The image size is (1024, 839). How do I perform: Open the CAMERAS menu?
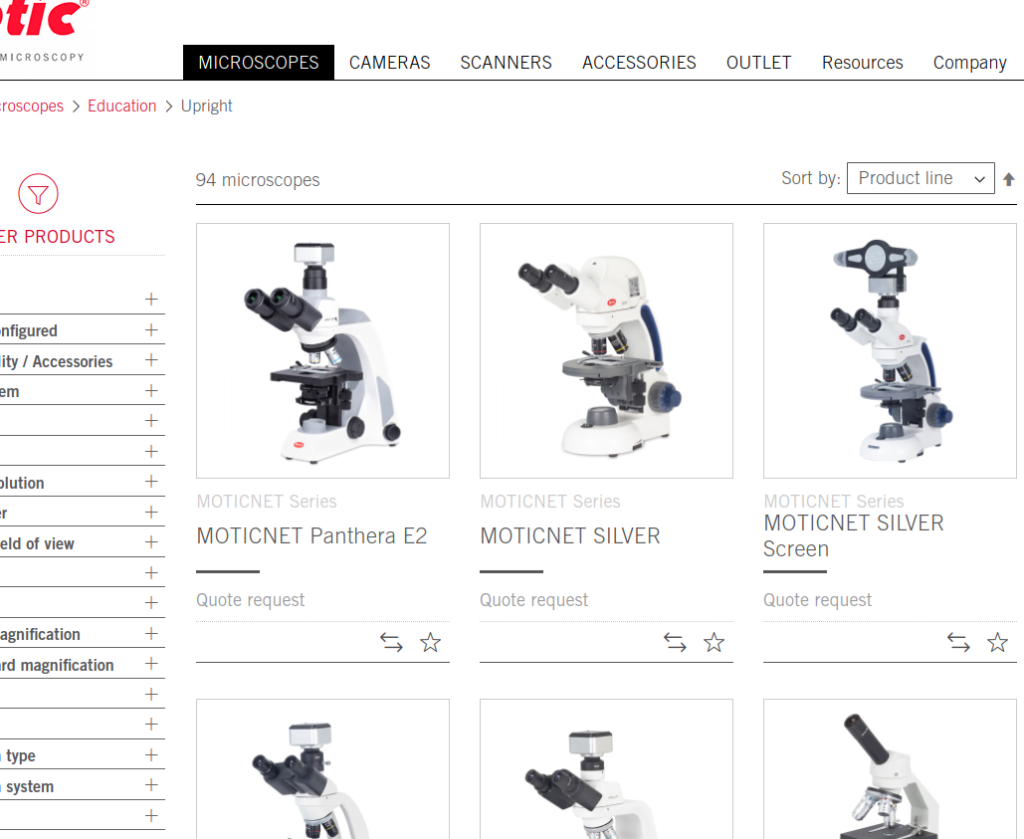click(x=389, y=63)
